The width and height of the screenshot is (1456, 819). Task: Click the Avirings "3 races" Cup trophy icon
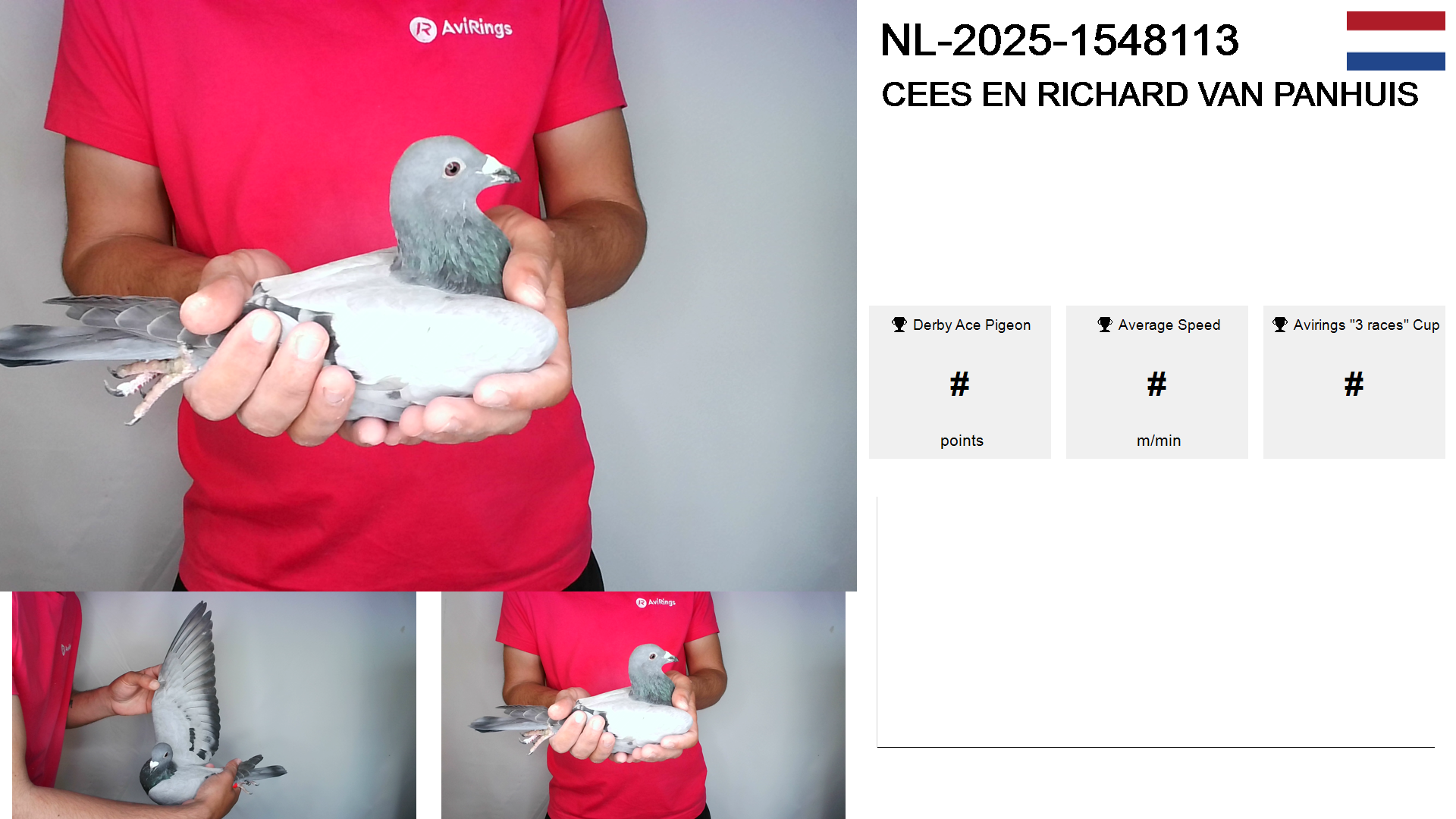[1280, 325]
